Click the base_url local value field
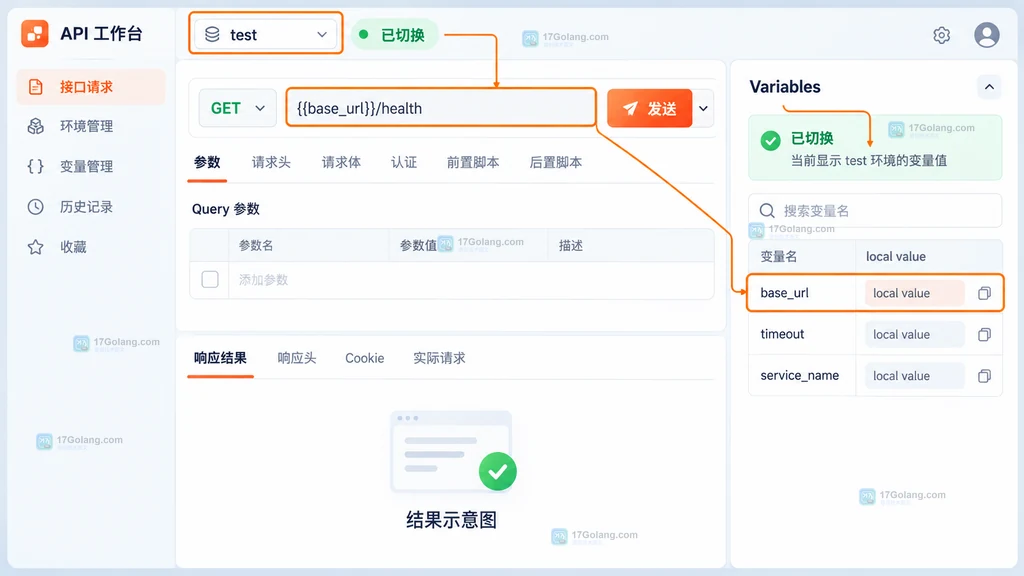The height and width of the screenshot is (576, 1024). (914, 293)
